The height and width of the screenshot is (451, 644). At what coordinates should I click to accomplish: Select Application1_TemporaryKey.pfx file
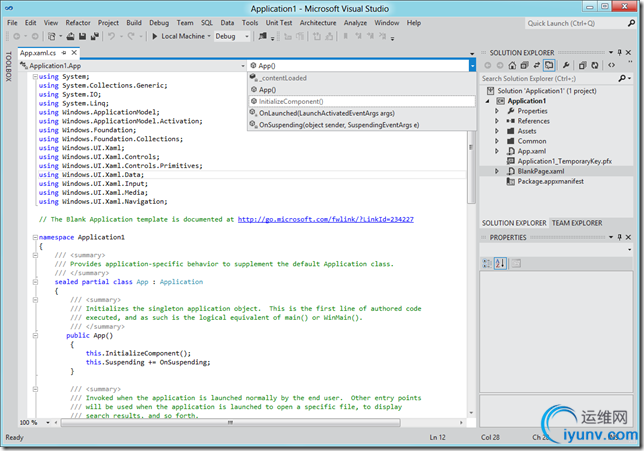tap(564, 161)
